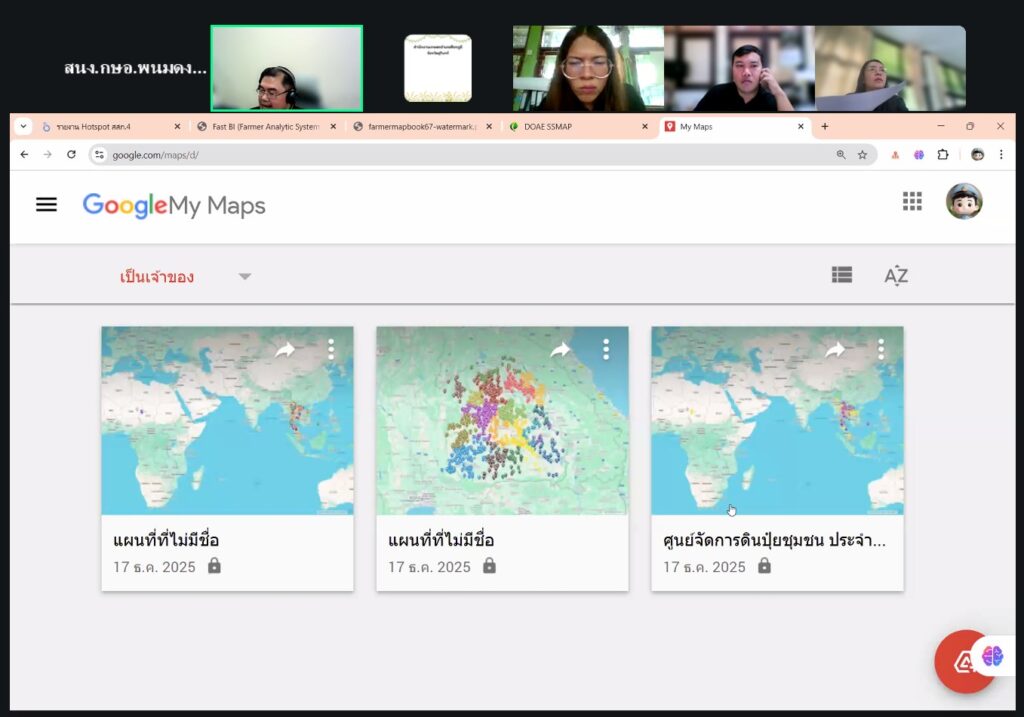This screenshot has height=717, width=1024.
Task: Switch to the Fast BI tab
Action: pyautogui.click(x=265, y=127)
